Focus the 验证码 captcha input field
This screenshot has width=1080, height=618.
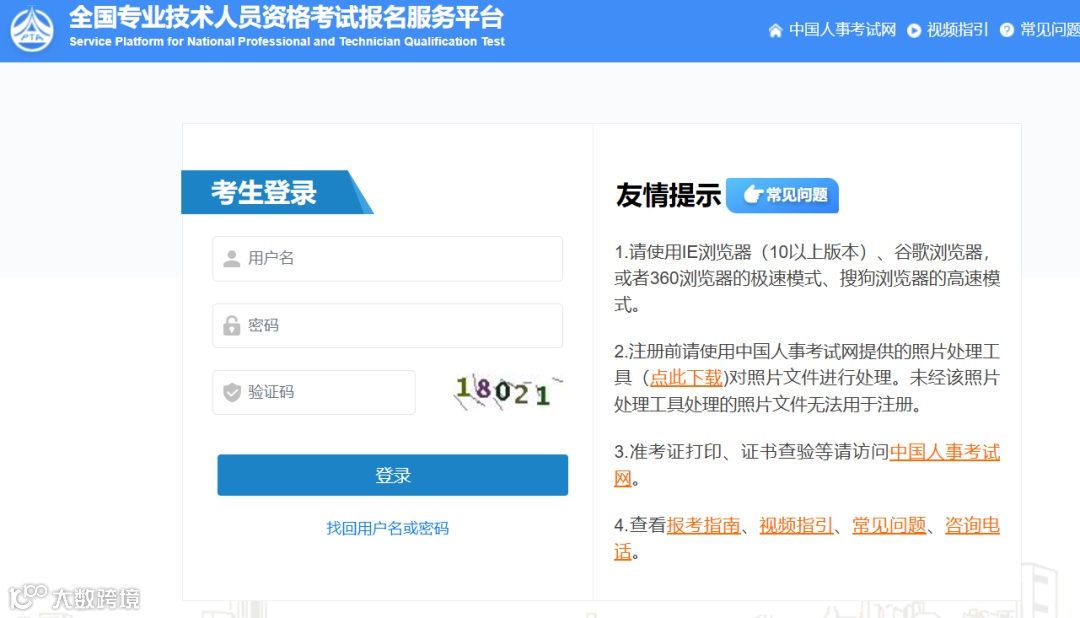(x=314, y=392)
